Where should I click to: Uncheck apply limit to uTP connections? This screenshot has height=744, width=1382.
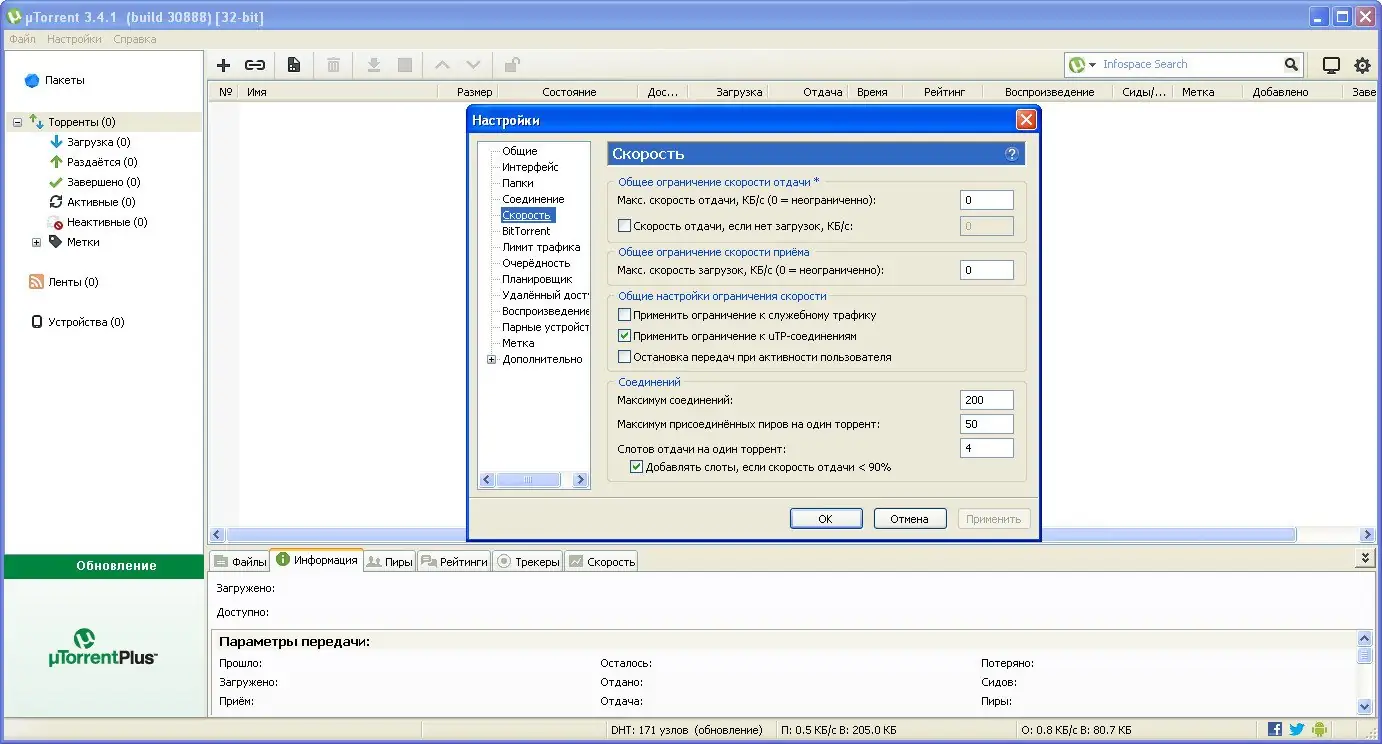click(x=625, y=336)
